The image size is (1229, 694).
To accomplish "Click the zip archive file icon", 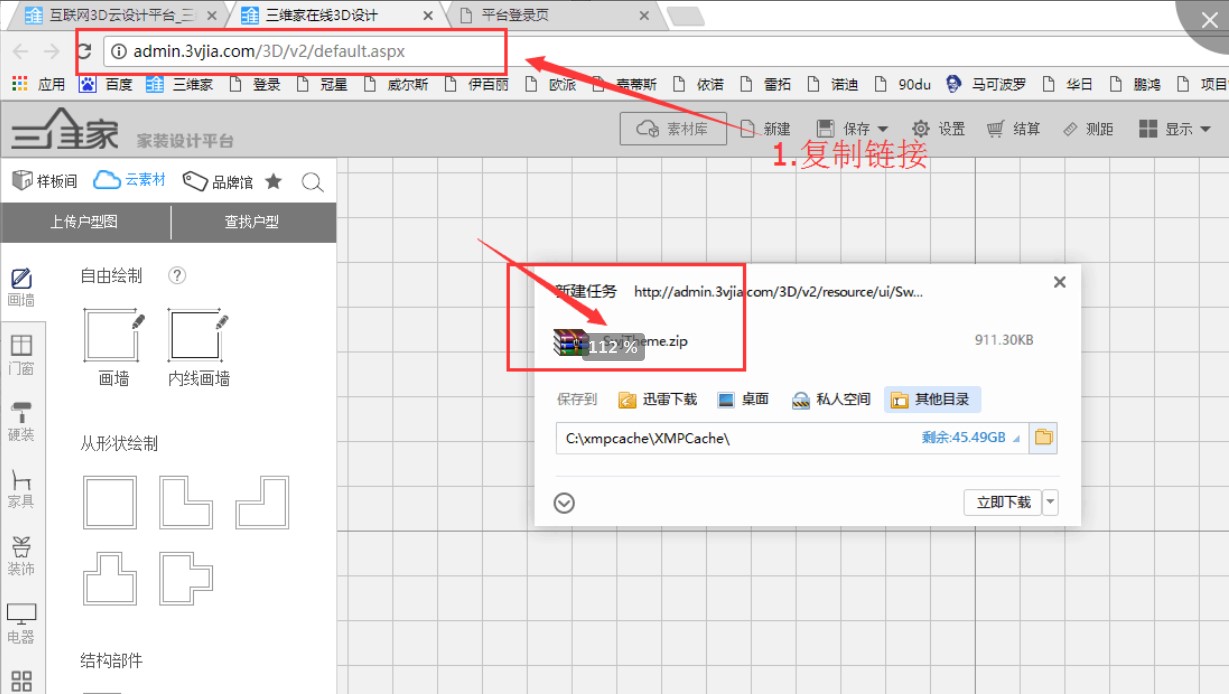I will (x=569, y=342).
